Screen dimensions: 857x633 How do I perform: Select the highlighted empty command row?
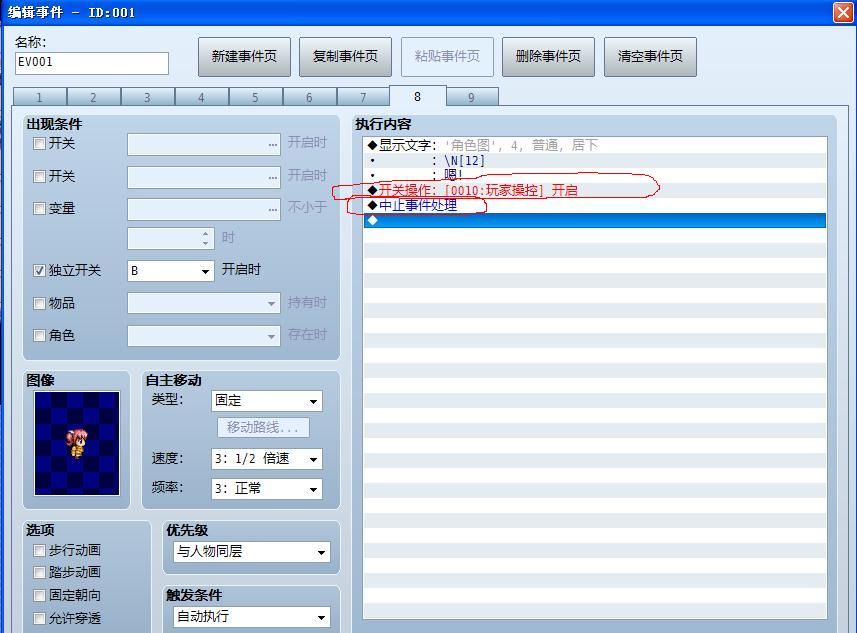pyautogui.click(x=595, y=220)
